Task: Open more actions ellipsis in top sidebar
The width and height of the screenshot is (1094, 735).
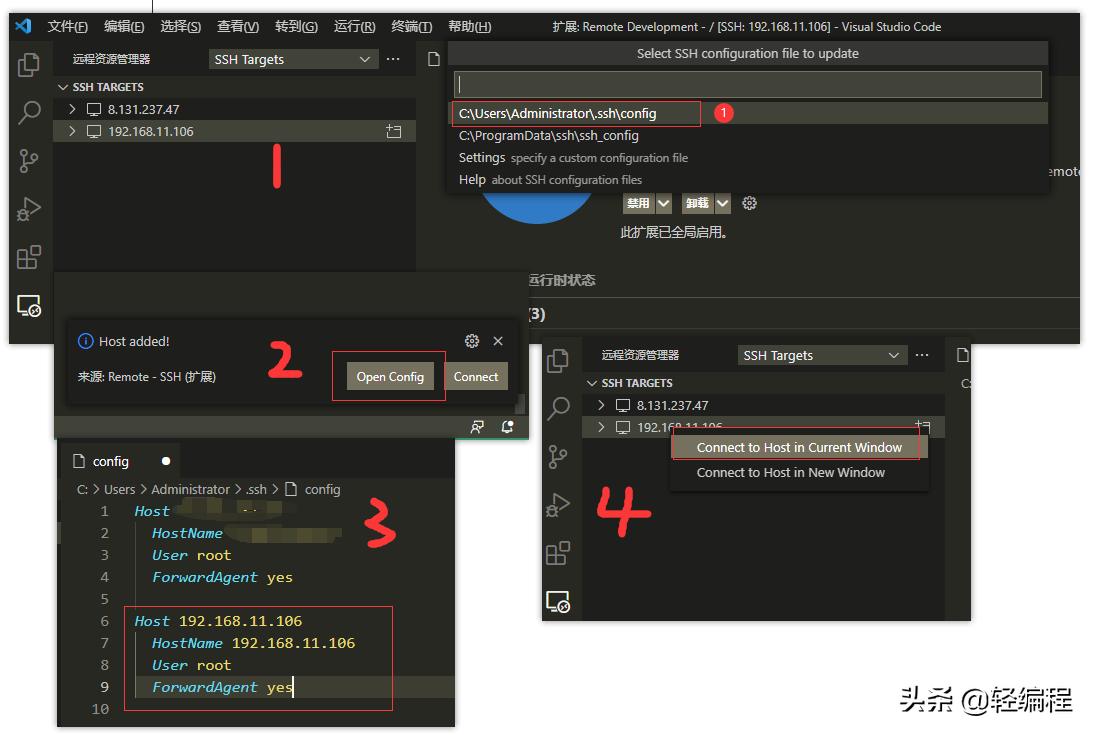Action: pyautogui.click(x=393, y=59)
